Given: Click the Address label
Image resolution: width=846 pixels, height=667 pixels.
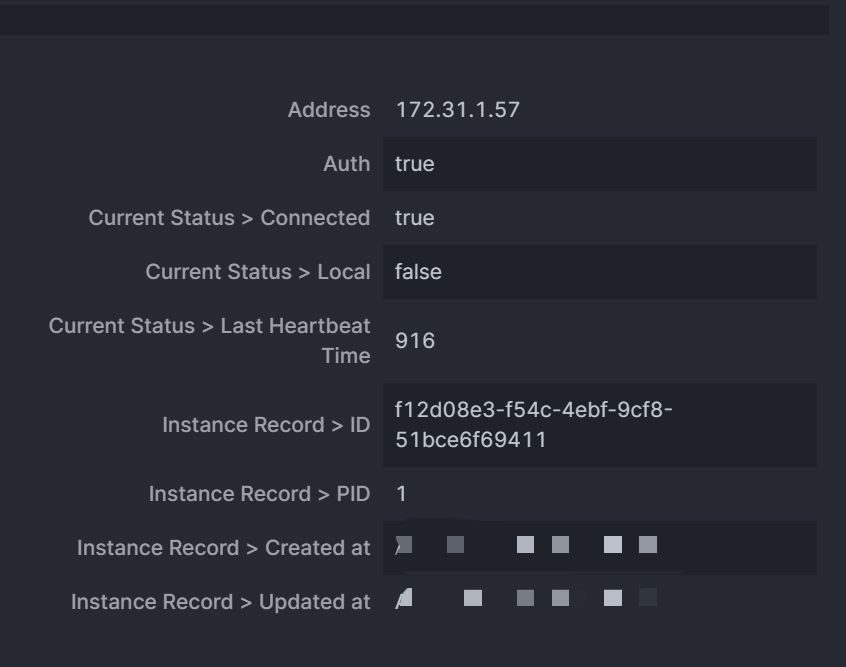Looking at the screenshot, I should coord(328,110).
